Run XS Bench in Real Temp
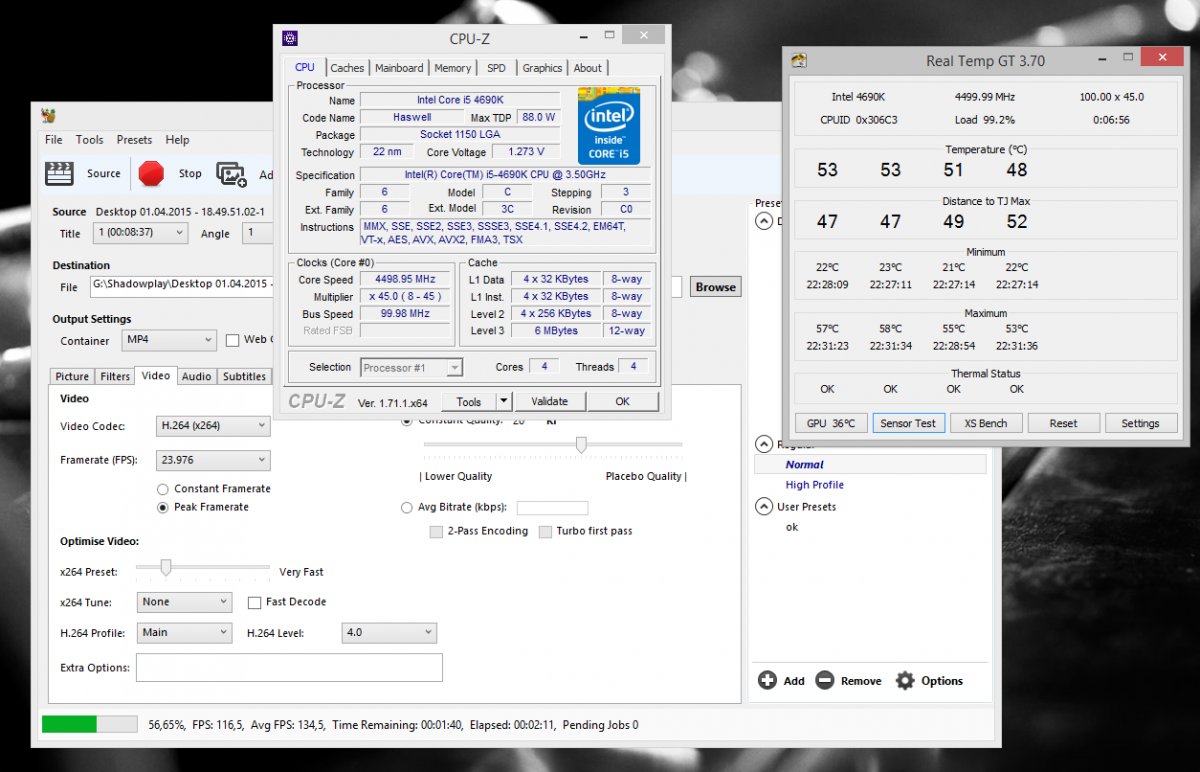This screenshot has width=1200, height=772. coord(986,423)
